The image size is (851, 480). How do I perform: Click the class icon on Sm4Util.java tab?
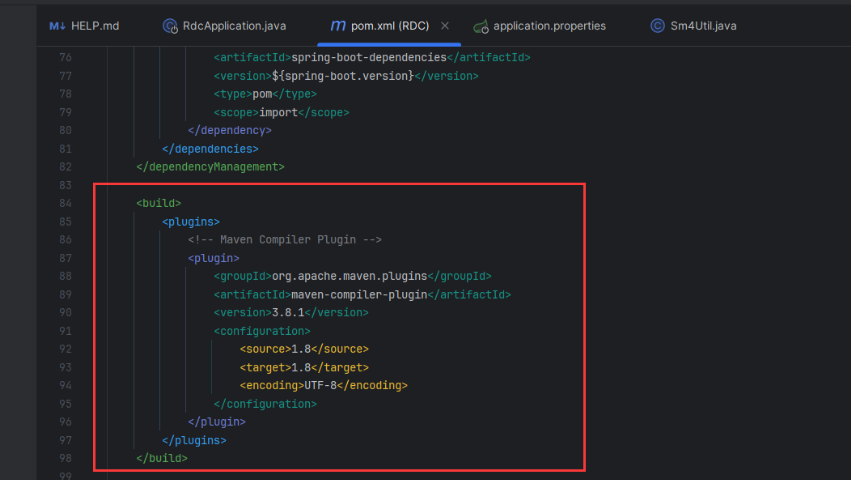coord(657,25)
